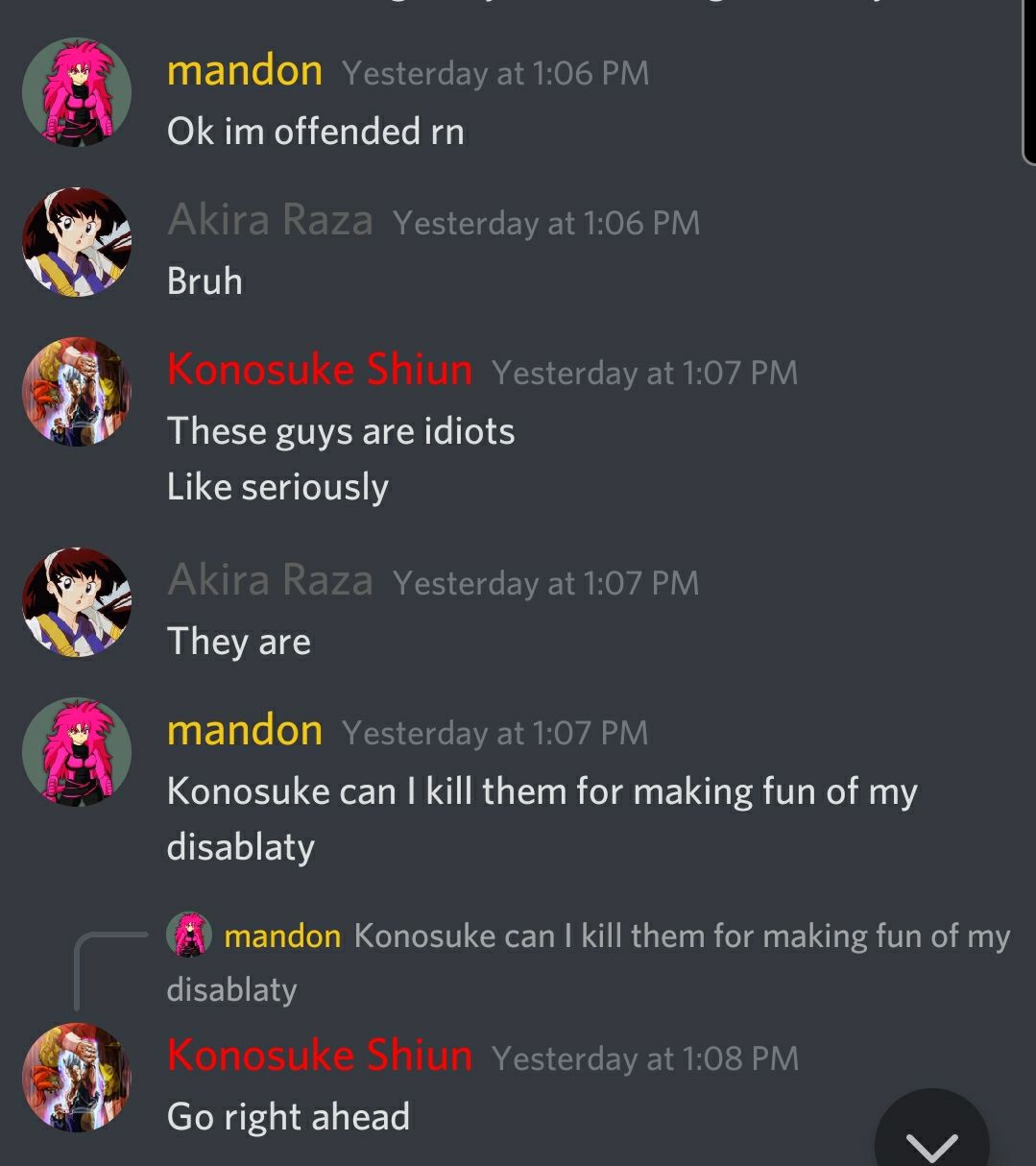Click username mandon above 'Ok im offended rn'

coord(245,71)
